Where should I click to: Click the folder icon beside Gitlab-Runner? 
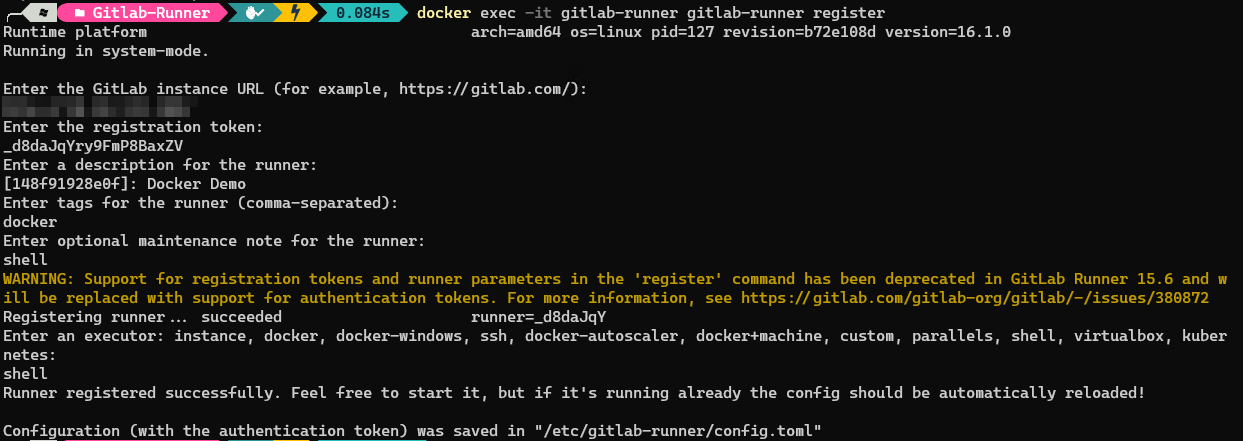80,13
